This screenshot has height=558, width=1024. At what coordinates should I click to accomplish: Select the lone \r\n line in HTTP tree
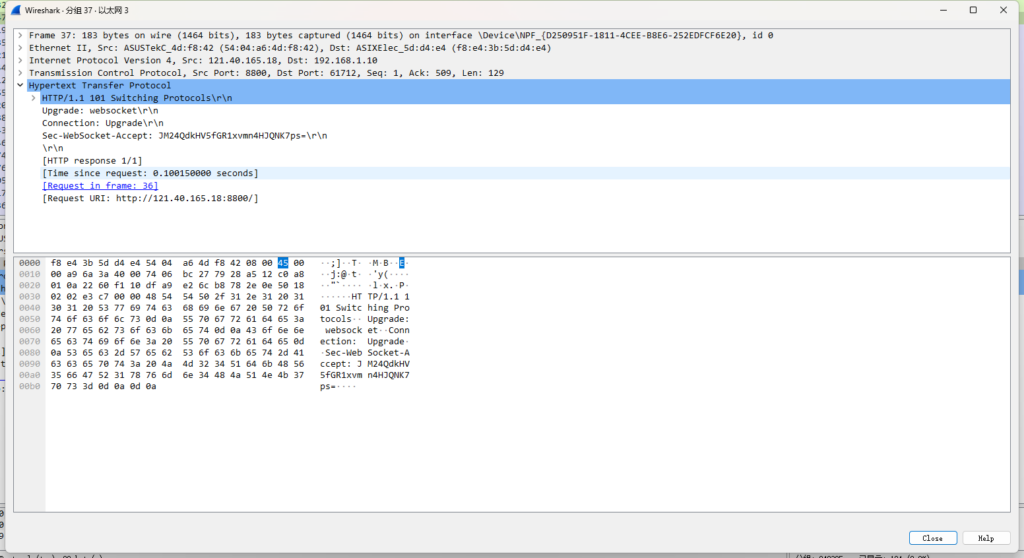coord(53,148)
